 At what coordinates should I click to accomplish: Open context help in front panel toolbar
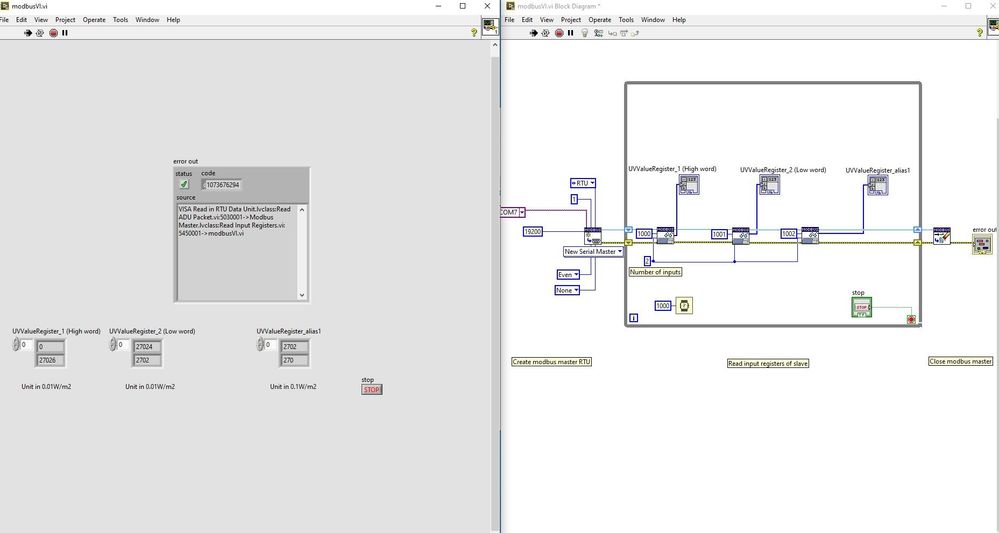[474, 33]
